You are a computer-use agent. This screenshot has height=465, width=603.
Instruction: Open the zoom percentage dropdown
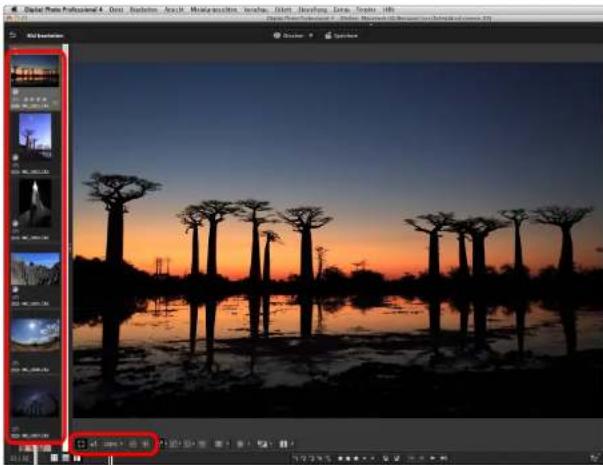[x=113, y=444]
